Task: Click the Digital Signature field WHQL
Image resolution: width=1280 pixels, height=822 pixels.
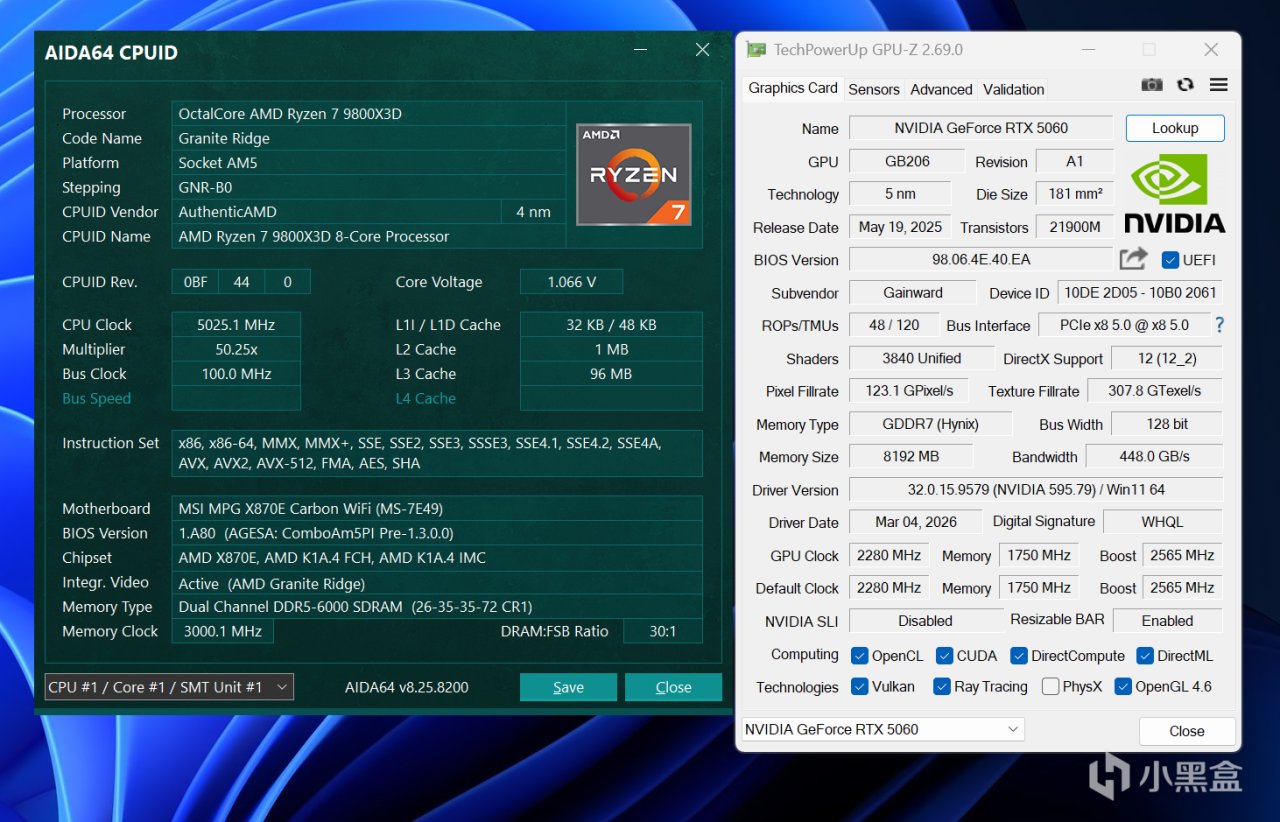Action: point(1163,522)
